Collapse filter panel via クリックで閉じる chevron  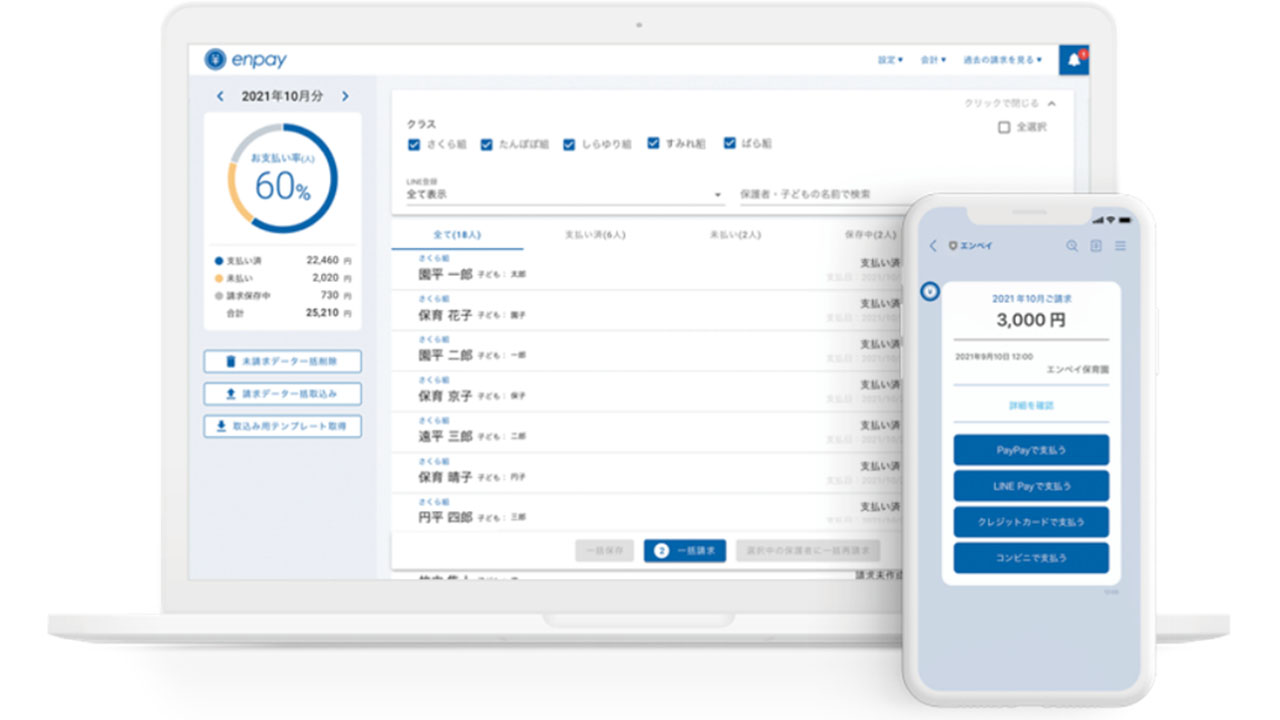click(1051, 103)
